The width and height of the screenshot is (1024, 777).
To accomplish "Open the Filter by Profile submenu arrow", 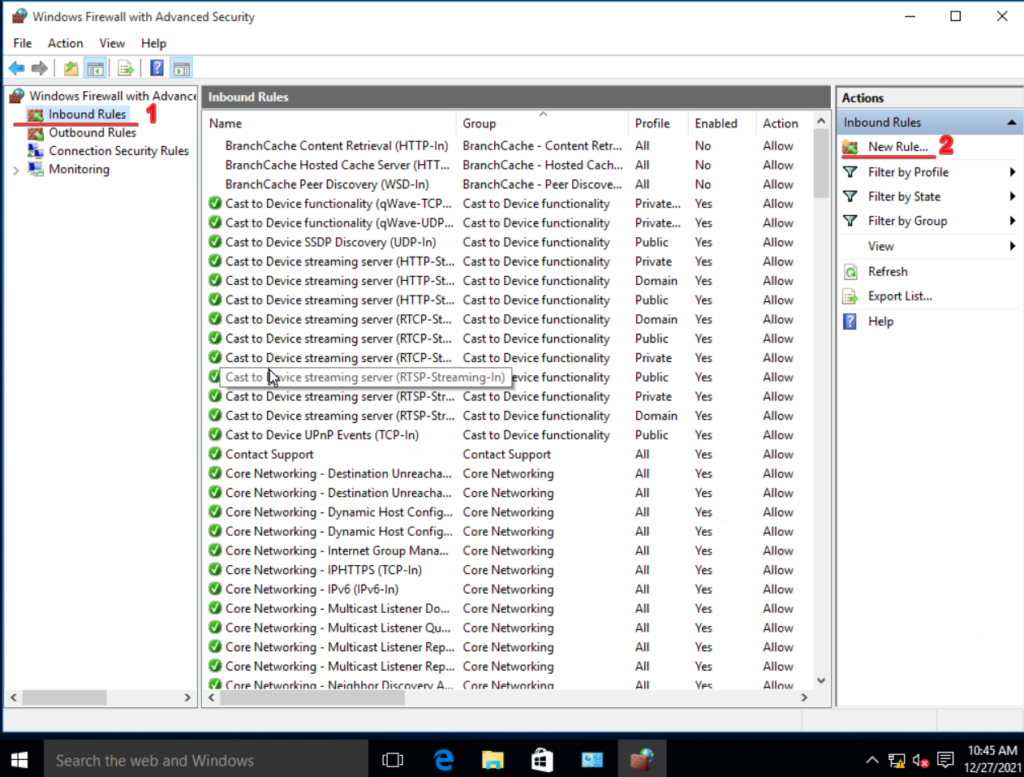I will (1012, 172).
